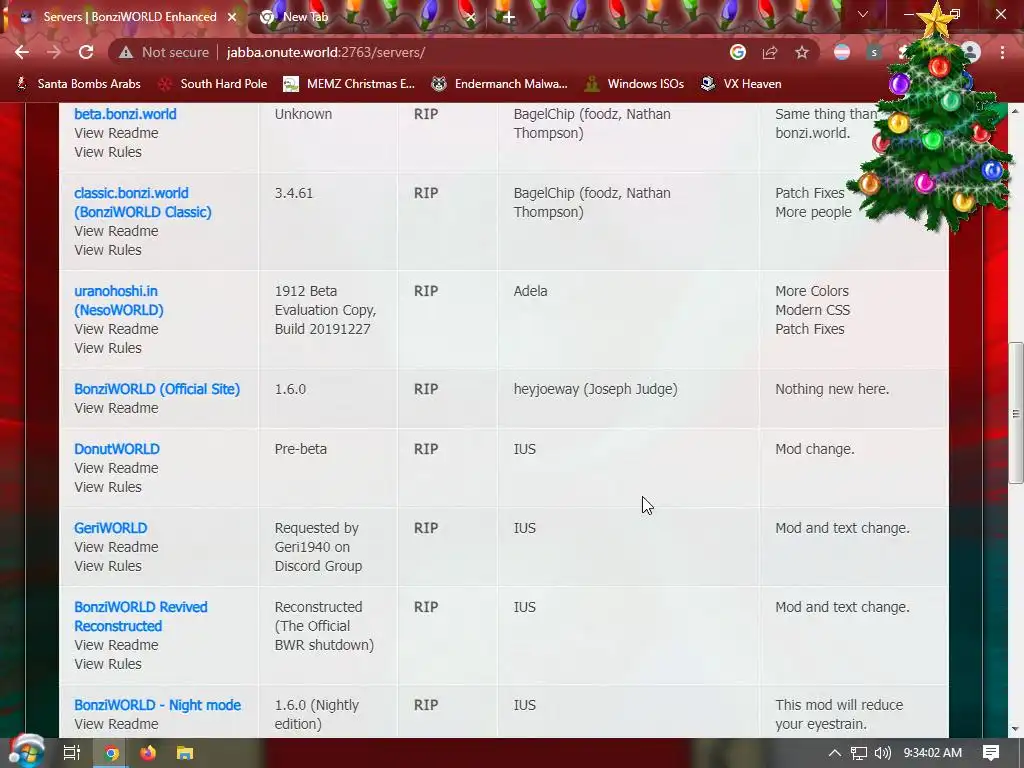
Task: Close the Servers BonziWORLD Enhanced tab
Action: point(232,17)
